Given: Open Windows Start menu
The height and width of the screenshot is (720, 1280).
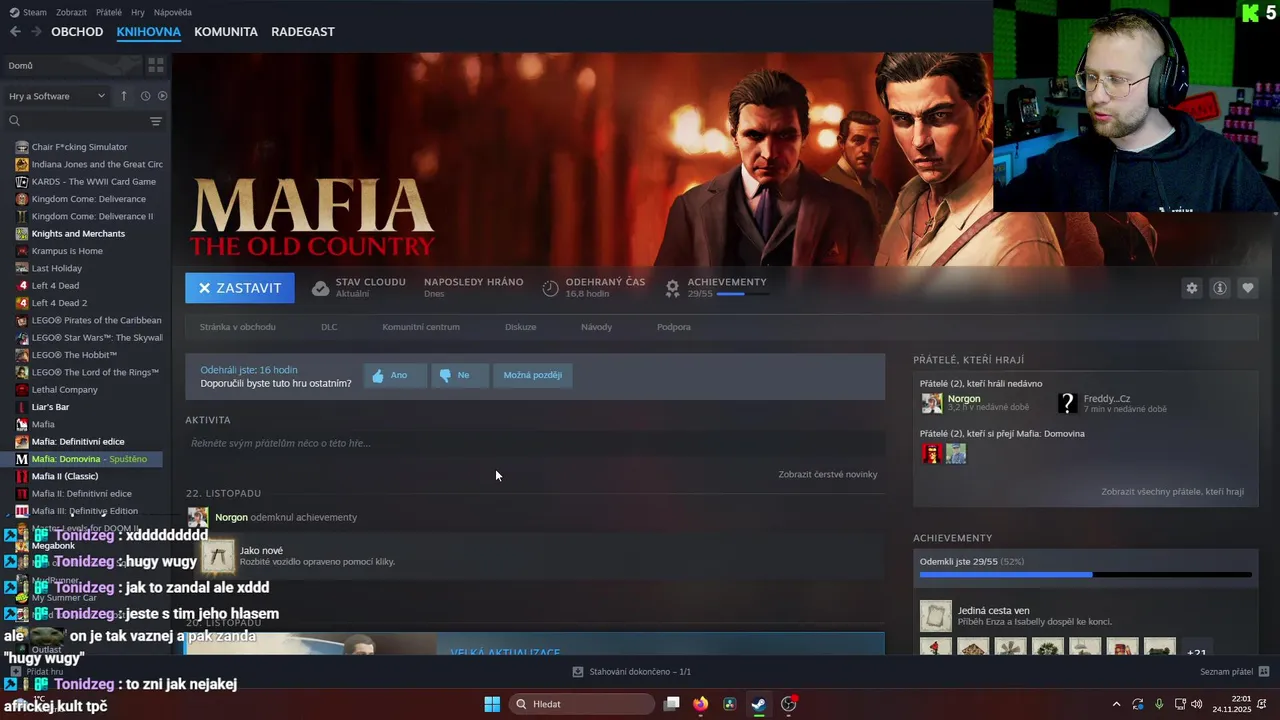Looking at the screenshot, I should point(492,704).
